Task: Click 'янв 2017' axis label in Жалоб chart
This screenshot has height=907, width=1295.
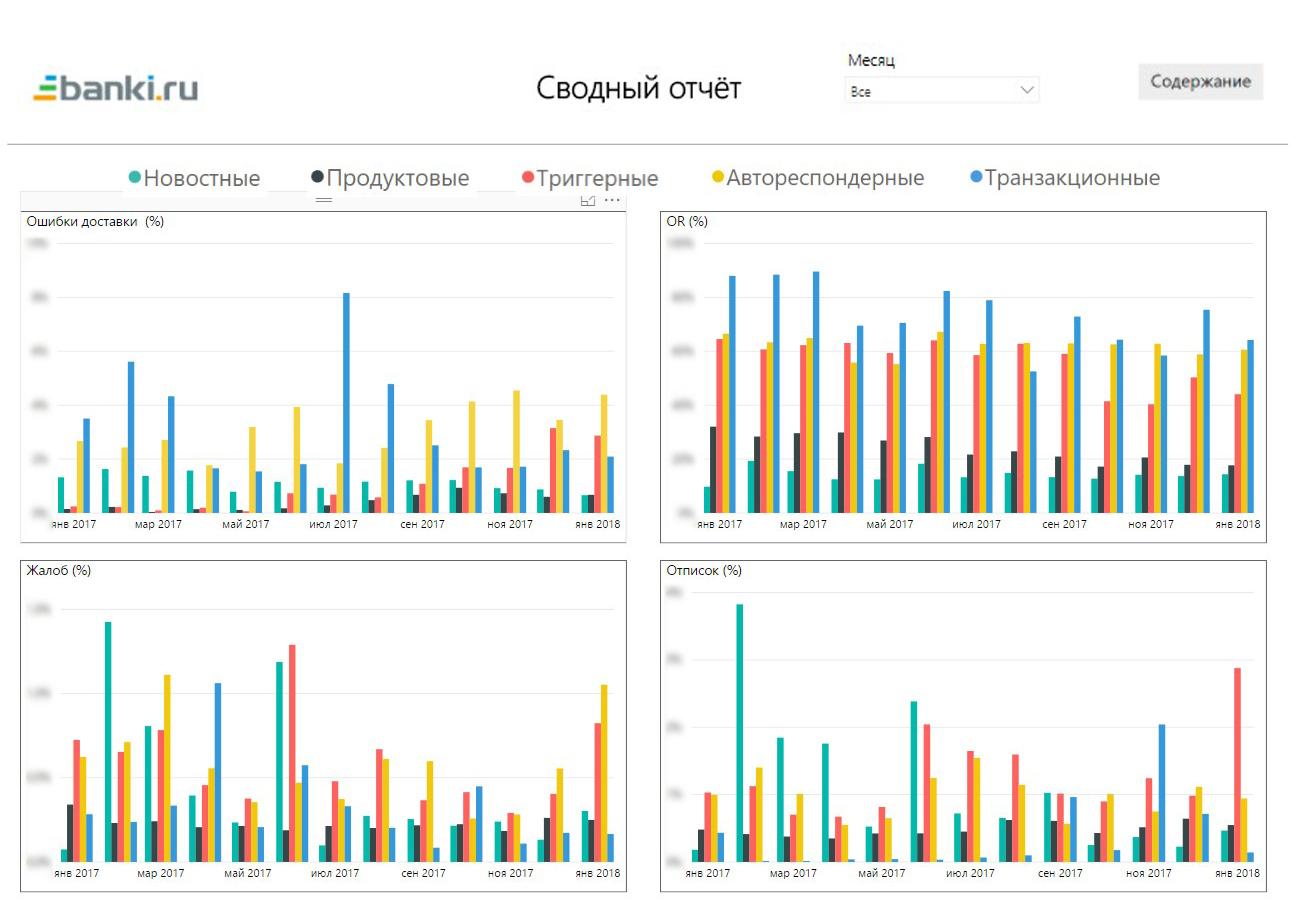Action: click(x=76, y=873)
